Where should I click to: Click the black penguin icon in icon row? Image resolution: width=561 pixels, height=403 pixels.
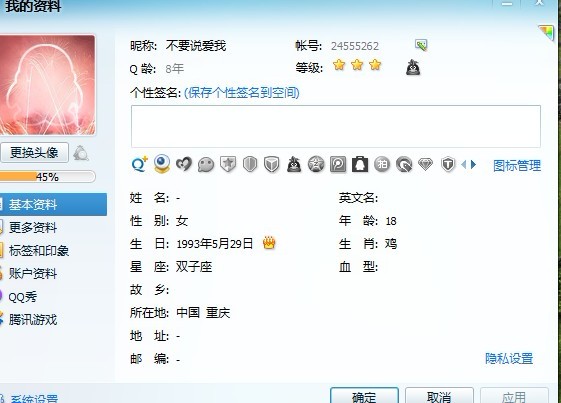[x=294, y=165]
